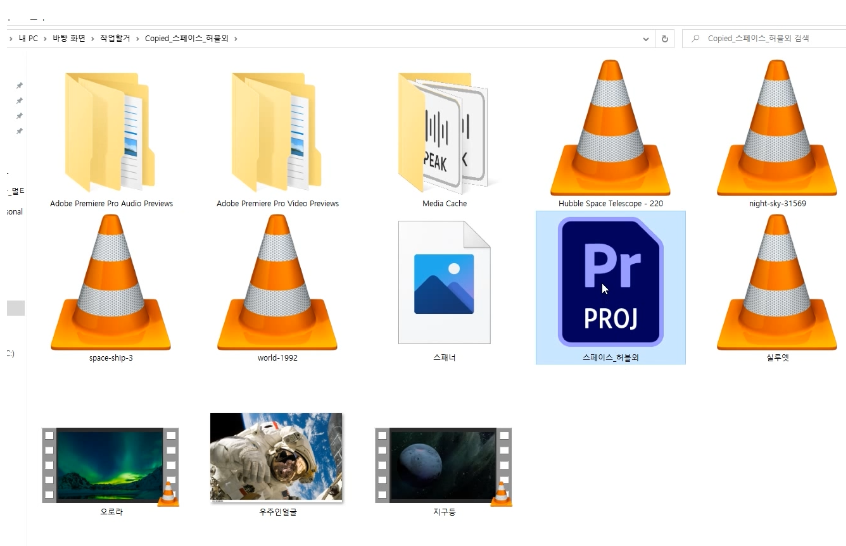Click the label Media Cache
Screen dimensions: 846x546
pos(445,203)
